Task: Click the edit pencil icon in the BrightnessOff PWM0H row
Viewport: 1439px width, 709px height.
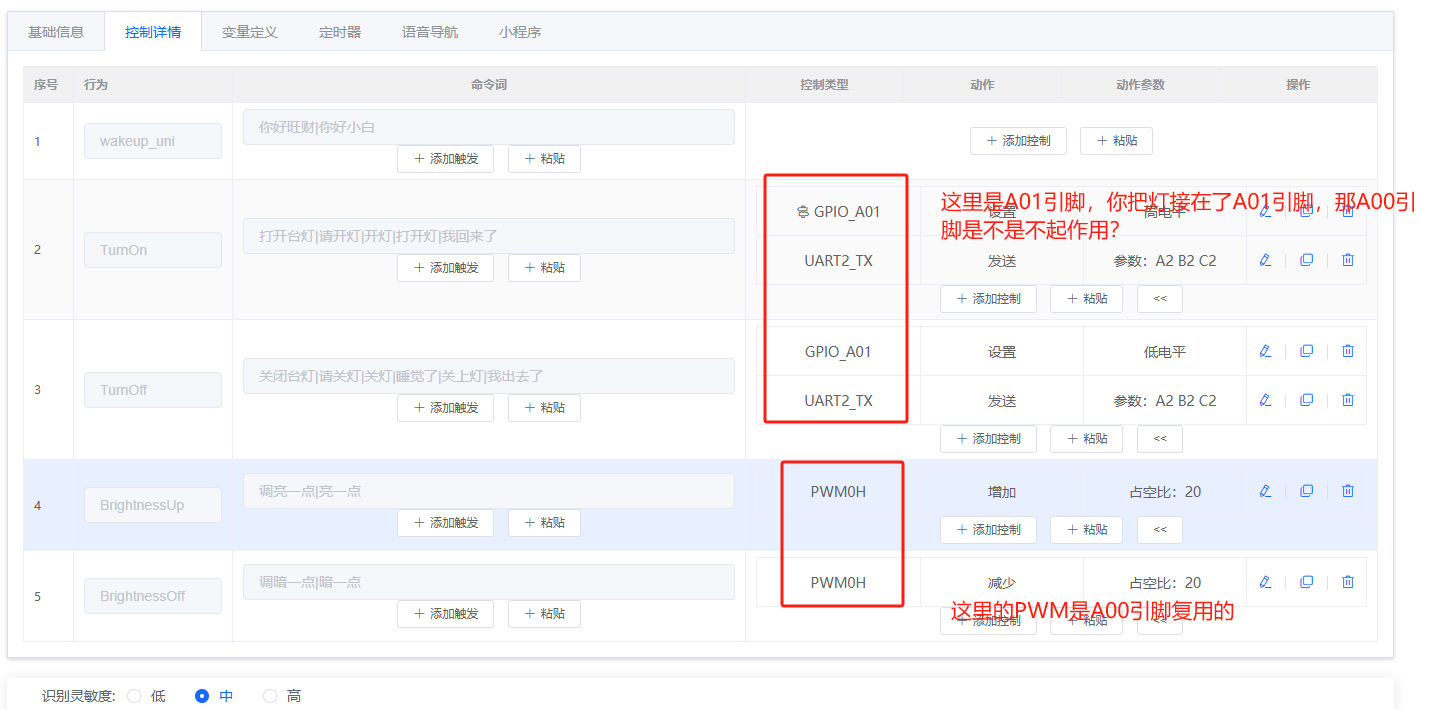Action: click(x=1265, y=581)
